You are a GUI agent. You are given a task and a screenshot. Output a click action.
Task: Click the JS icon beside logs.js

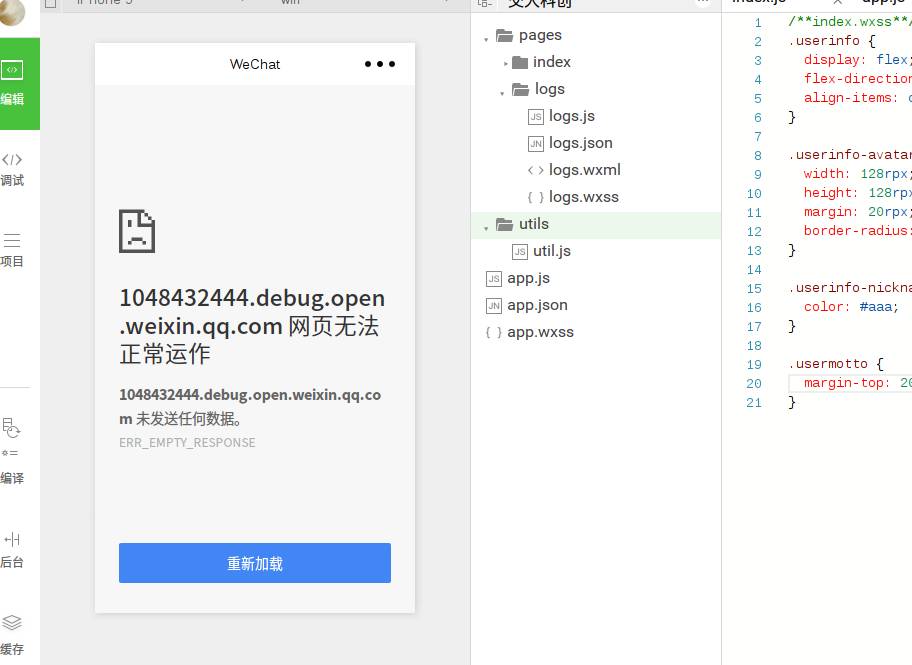pyautogui.click(x=536, y=116)
